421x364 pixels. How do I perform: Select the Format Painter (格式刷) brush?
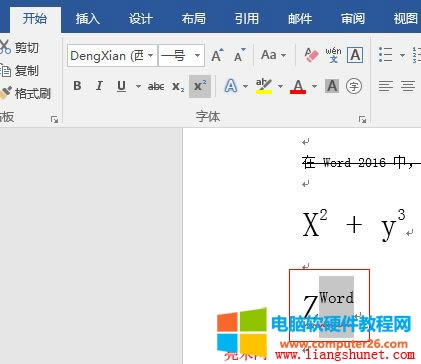click(x=5, y=93)
